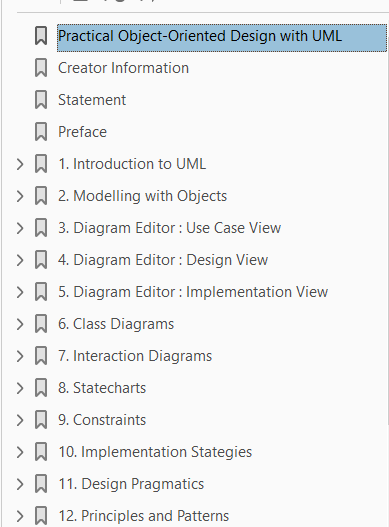Expand the 1. Introduction to UML chapter
Image resolution: width=389 pixels, height=527 pixels.
coord(20,164)
